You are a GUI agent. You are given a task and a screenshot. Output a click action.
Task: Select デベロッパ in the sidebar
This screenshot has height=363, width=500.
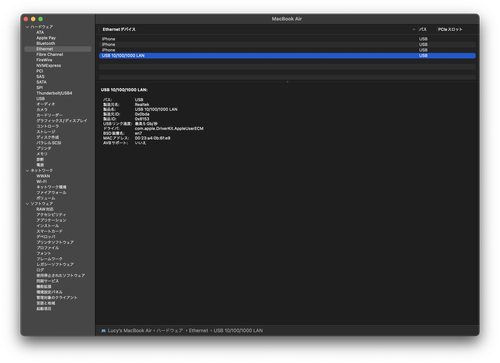pyautogui.click(x=46, y=237)
